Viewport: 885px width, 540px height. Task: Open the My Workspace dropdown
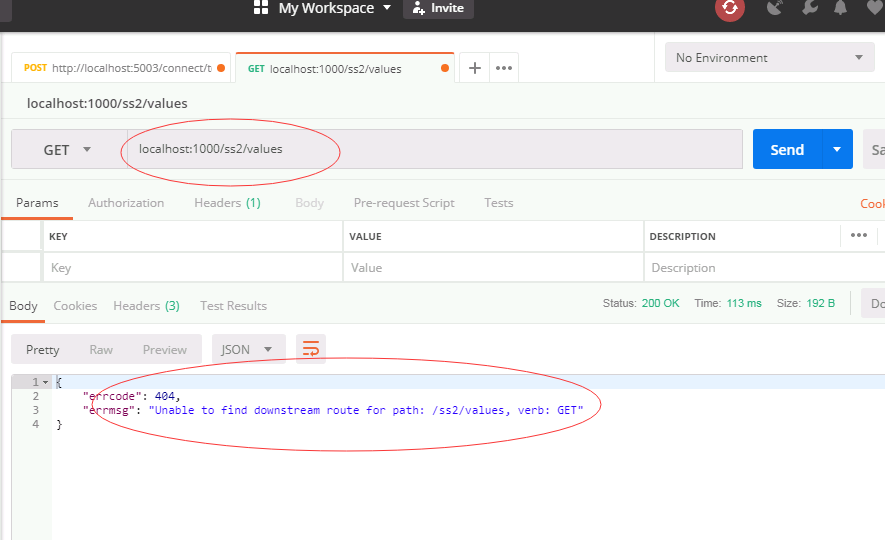click(x=334, y=8)
